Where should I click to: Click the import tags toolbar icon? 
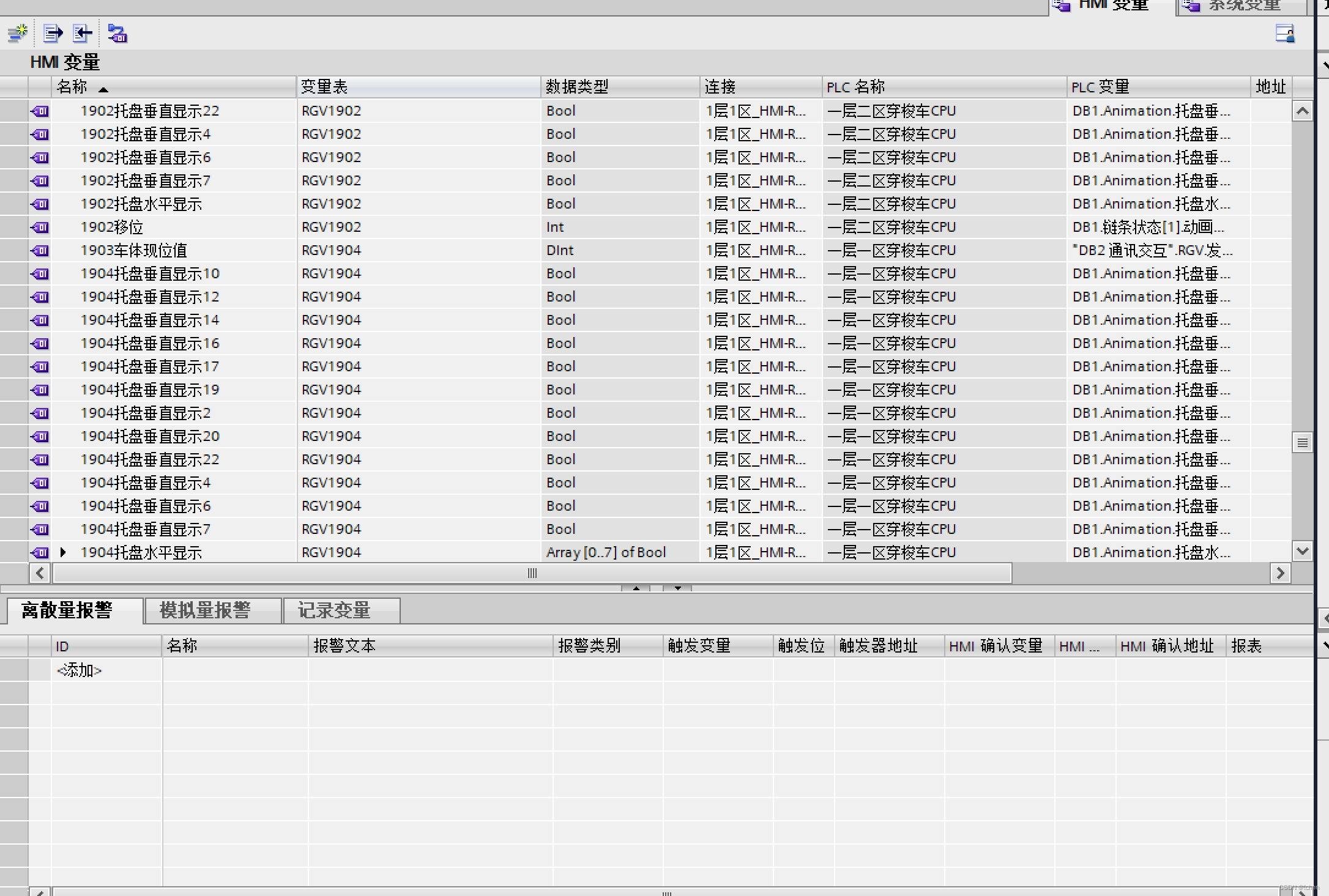click(83, 33)
